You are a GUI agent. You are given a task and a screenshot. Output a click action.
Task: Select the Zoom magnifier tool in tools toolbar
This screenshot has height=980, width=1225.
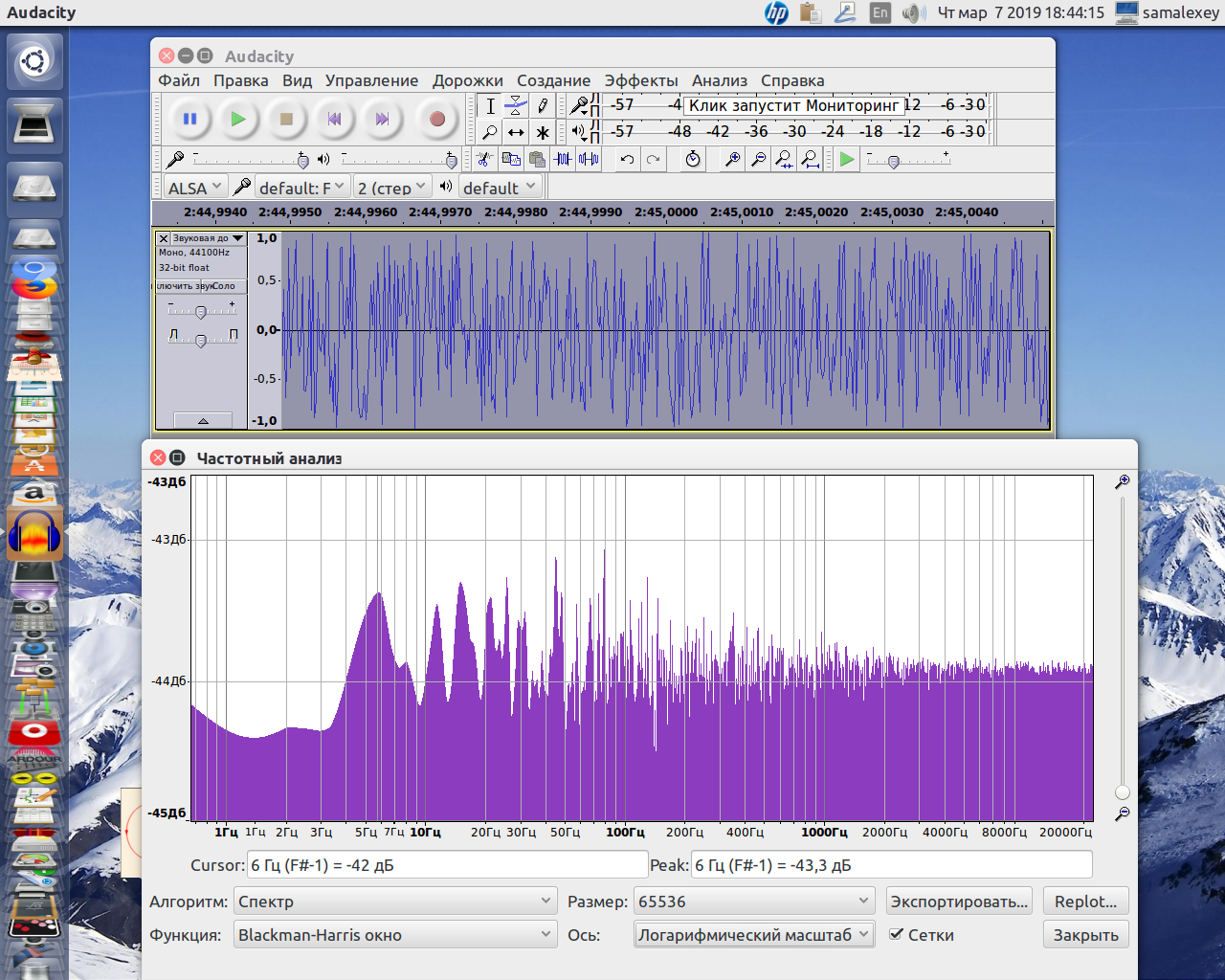(x=490, y=132)
